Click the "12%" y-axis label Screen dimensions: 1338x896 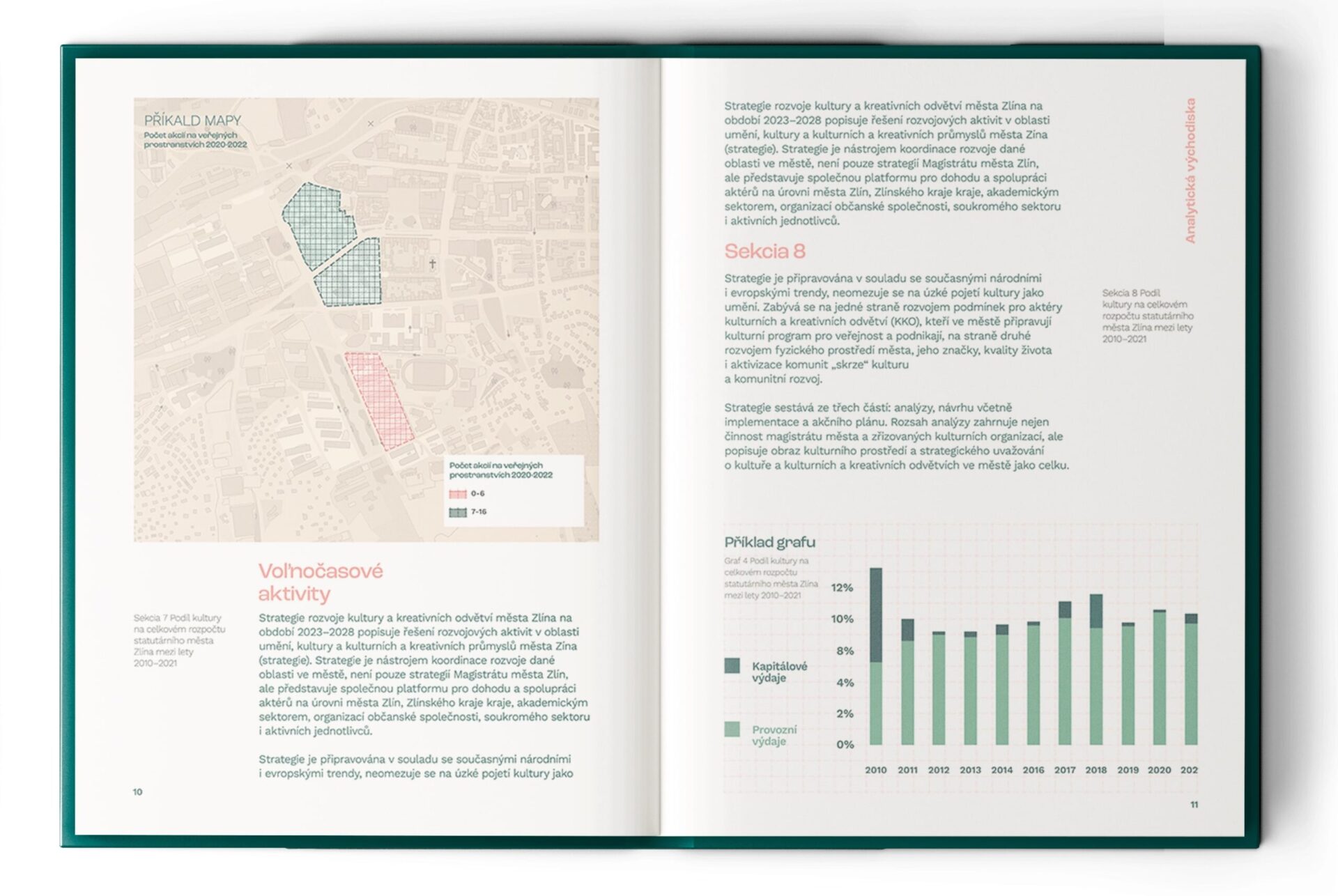[x=842, y=587]
